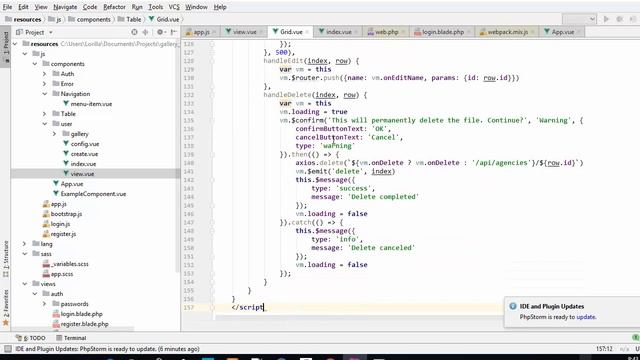The image size is (640, 360).
Task: Click the components breadcrumb in navigation bar
Action: point(89,19)
